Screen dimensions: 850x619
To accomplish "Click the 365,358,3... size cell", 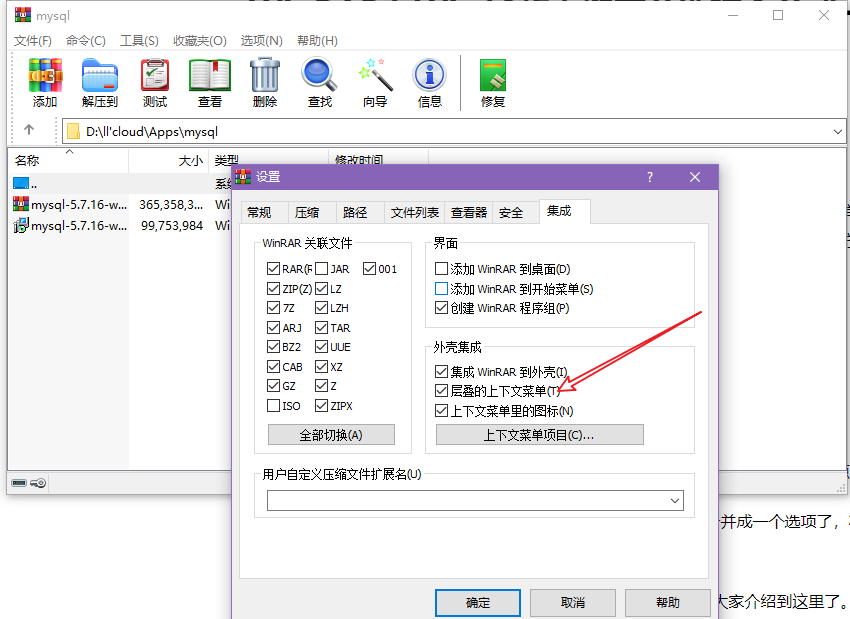I will coord(171,204).
